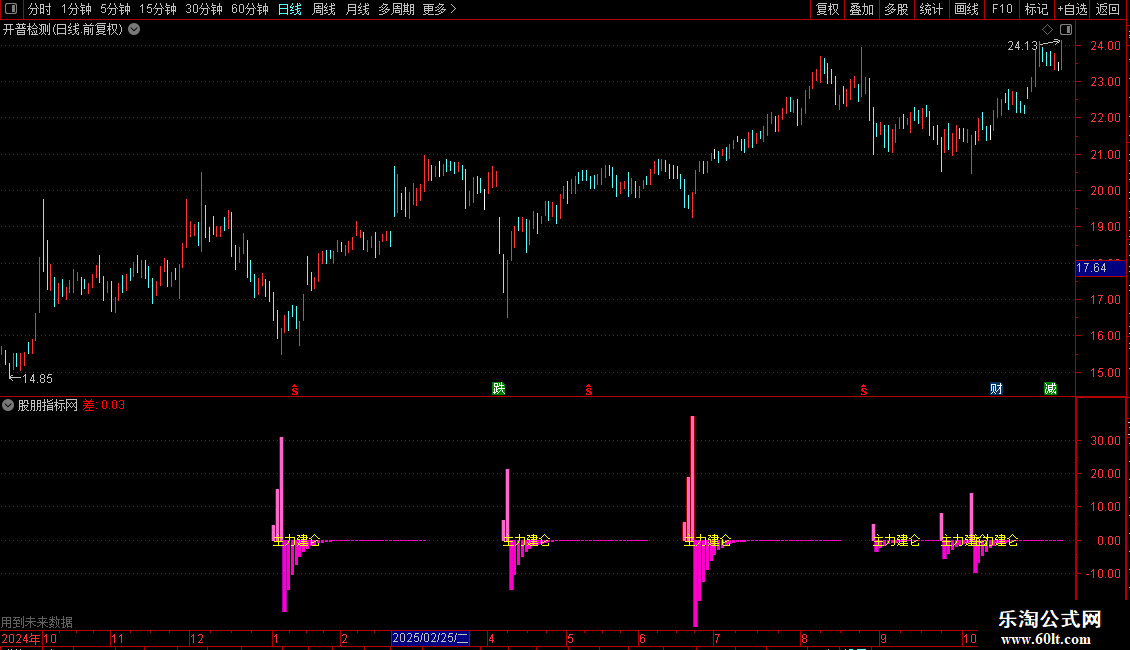1130x650 pixels.
Task: Open F10 company information
Action: [x=1002, y=9]
